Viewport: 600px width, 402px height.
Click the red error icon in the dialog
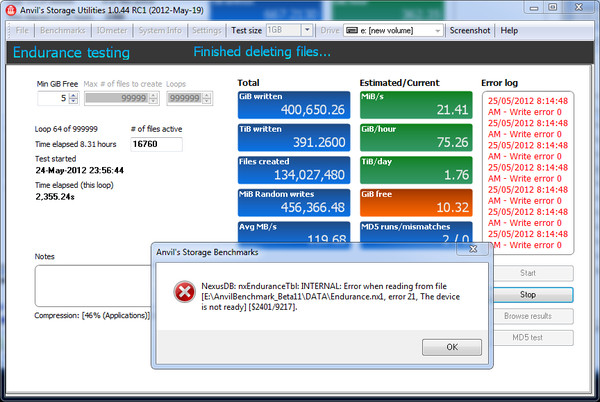tap(184, 292)
